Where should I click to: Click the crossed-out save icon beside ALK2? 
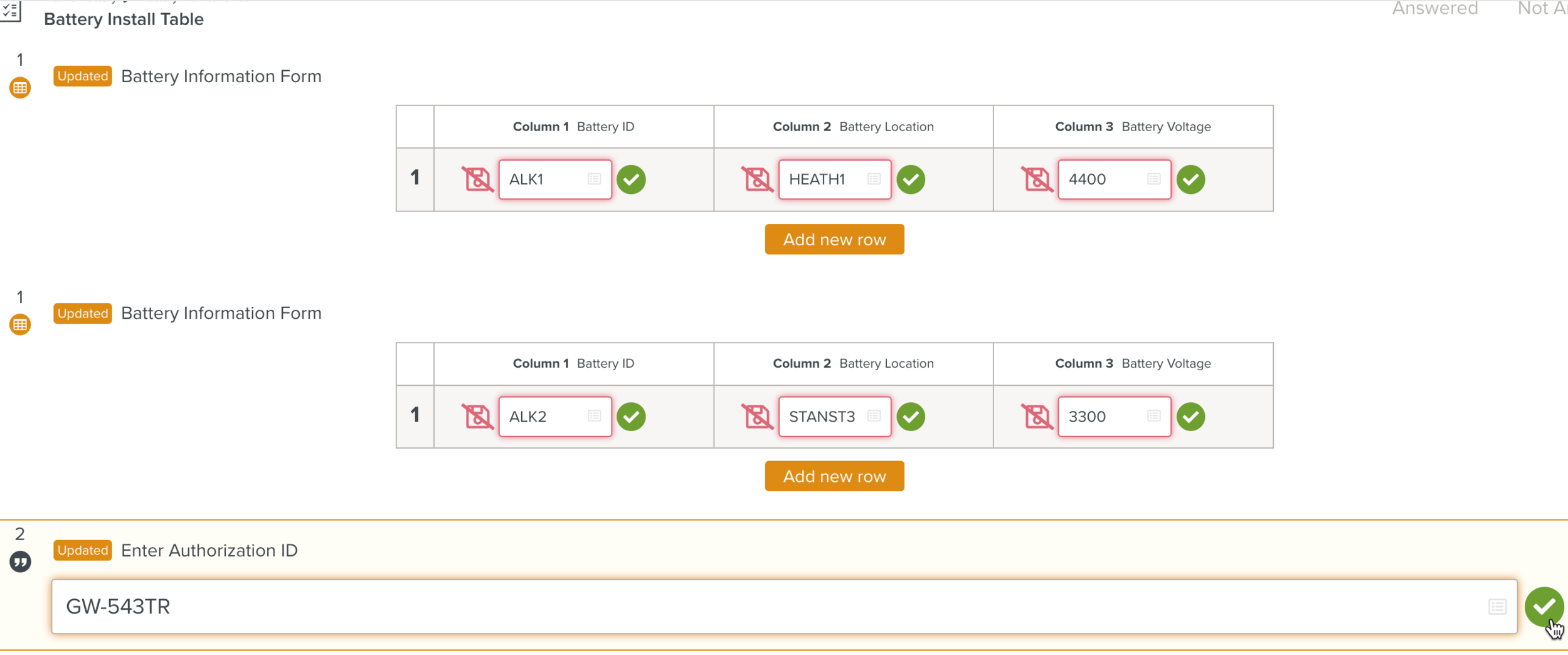[x=477, y=417]
